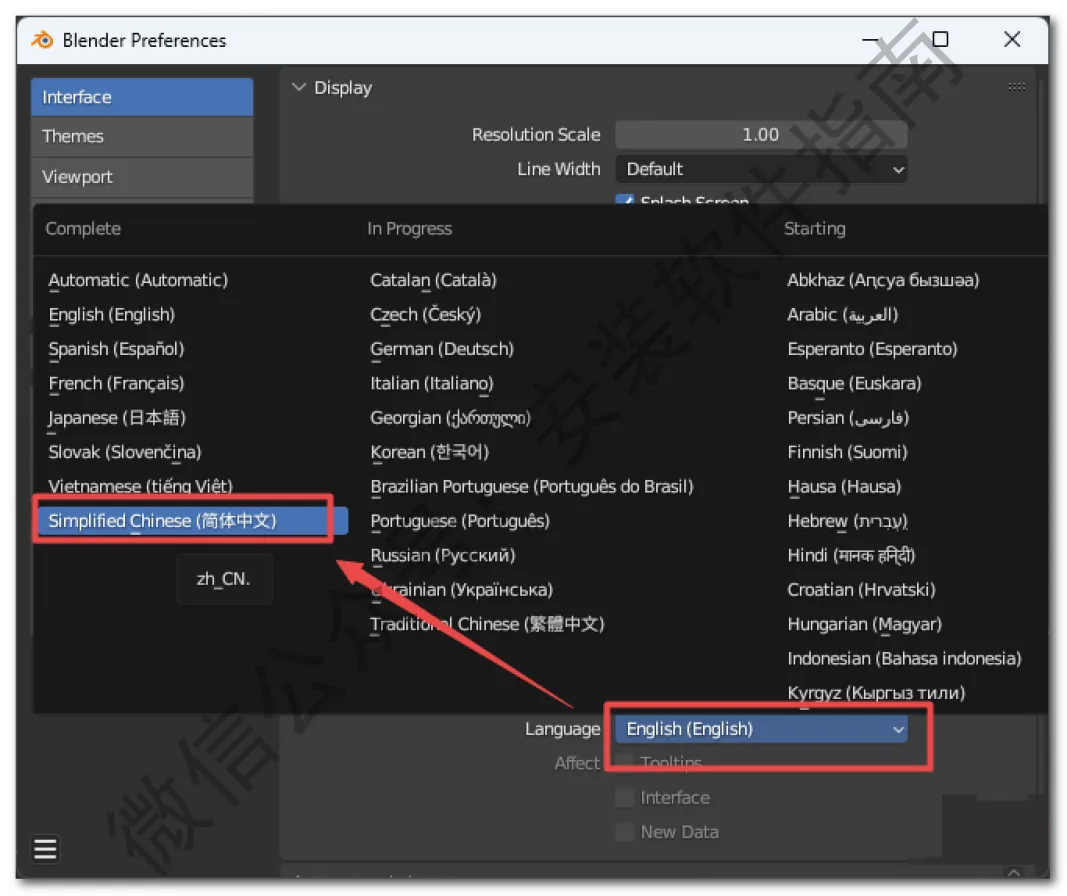Choose Hungarian (Magyar) language
This screenshot has height=896, width=1067.
(x=864, y=624)
